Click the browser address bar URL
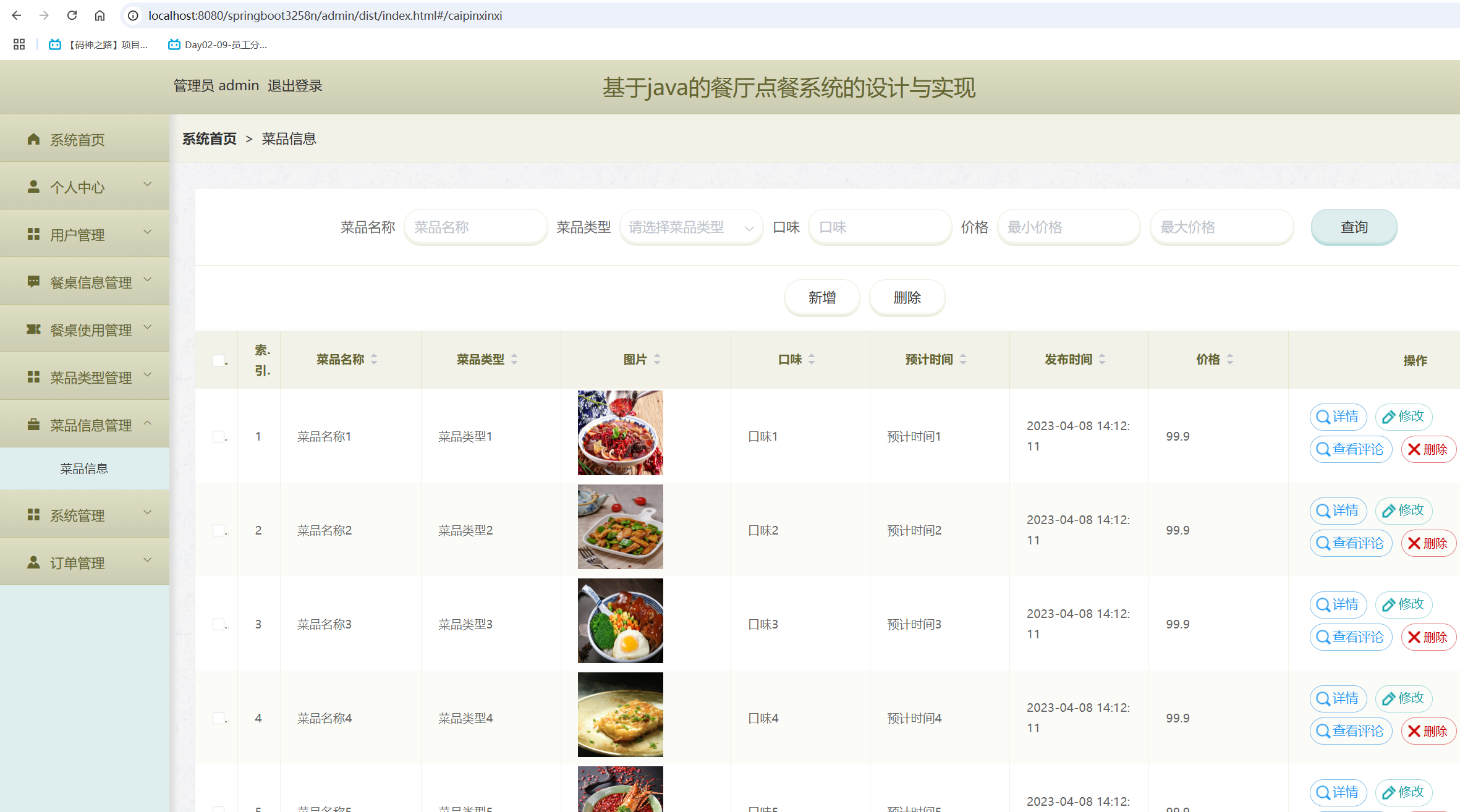Screen dimensions: 1460x812 click(325, 15)
